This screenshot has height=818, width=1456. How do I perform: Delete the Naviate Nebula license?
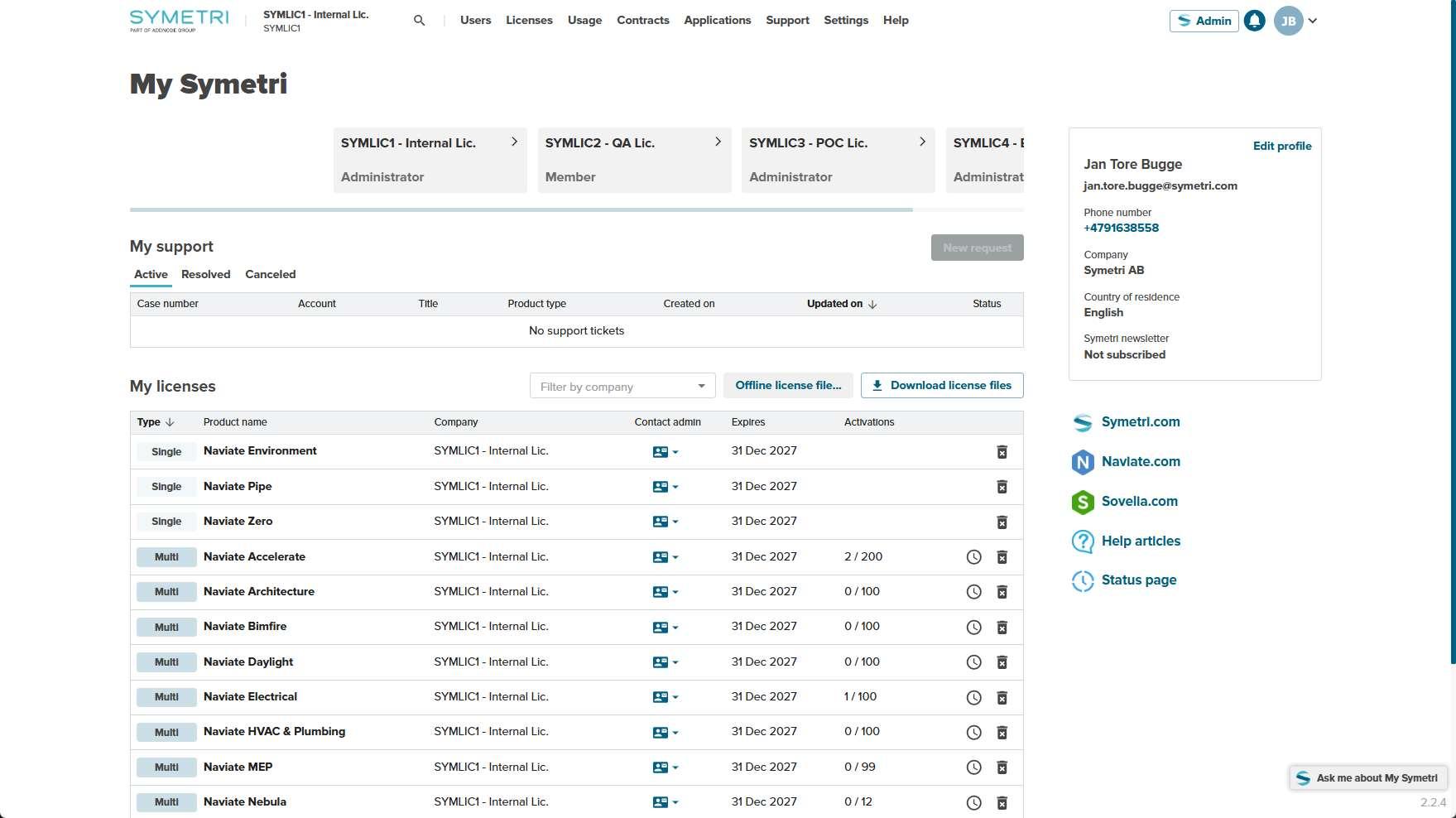1002,803
